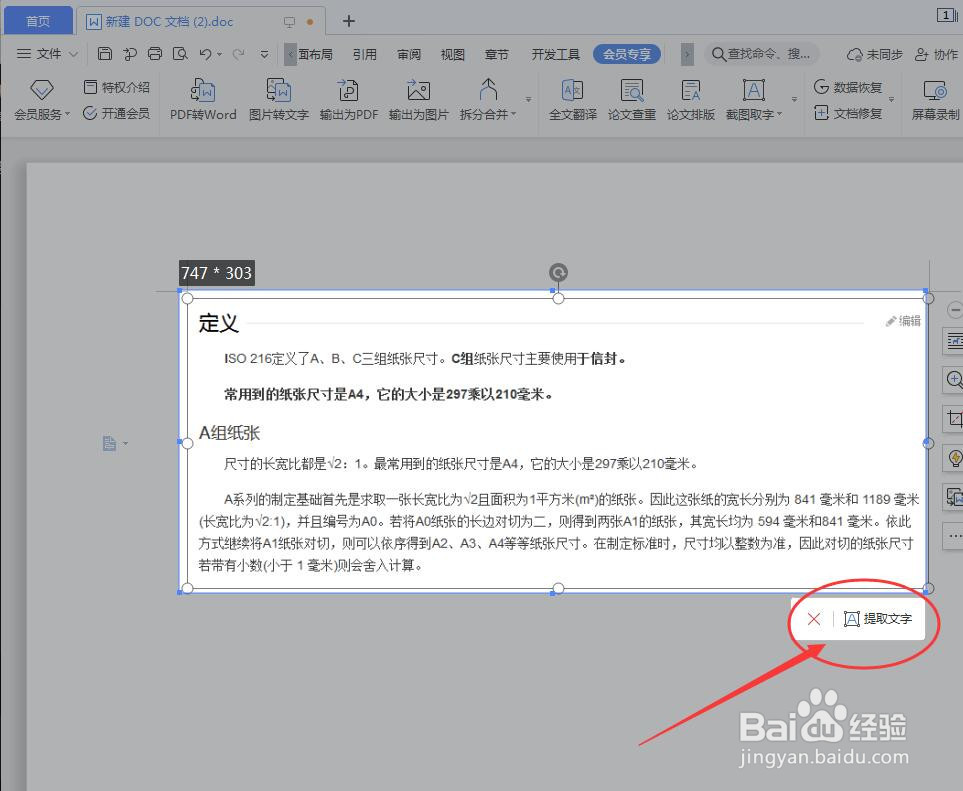Image resolution: width=963 pixels, height=791 pixels.
Task: Switch to the 审阅 ribbon tab
Action: pos(408,54)
